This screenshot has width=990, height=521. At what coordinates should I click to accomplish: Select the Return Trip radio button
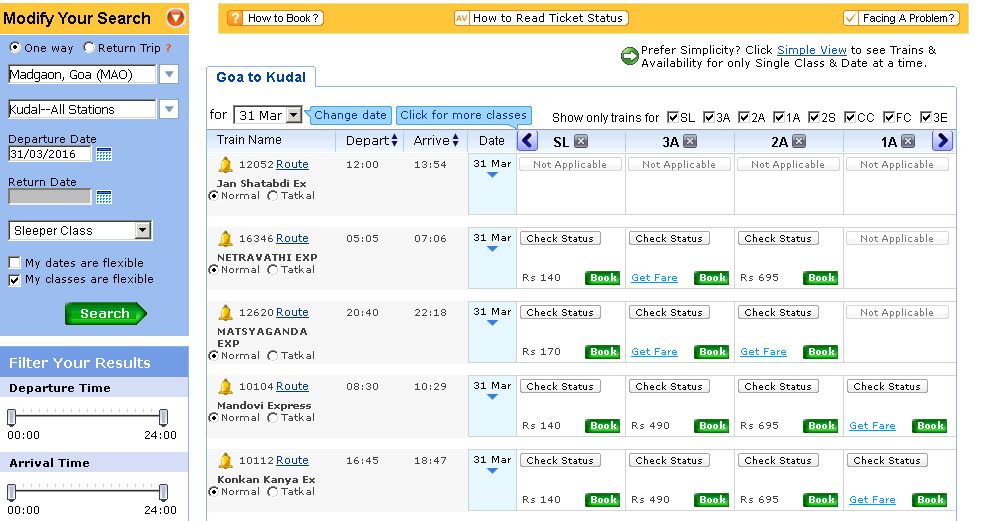pos(89,48)
